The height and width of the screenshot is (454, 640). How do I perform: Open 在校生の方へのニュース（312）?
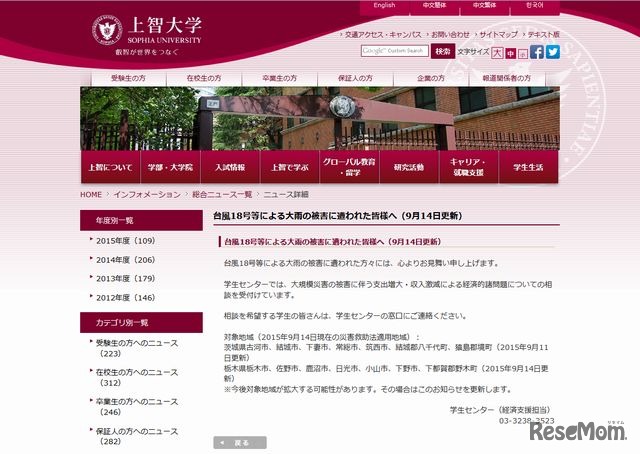pos(137,378)
